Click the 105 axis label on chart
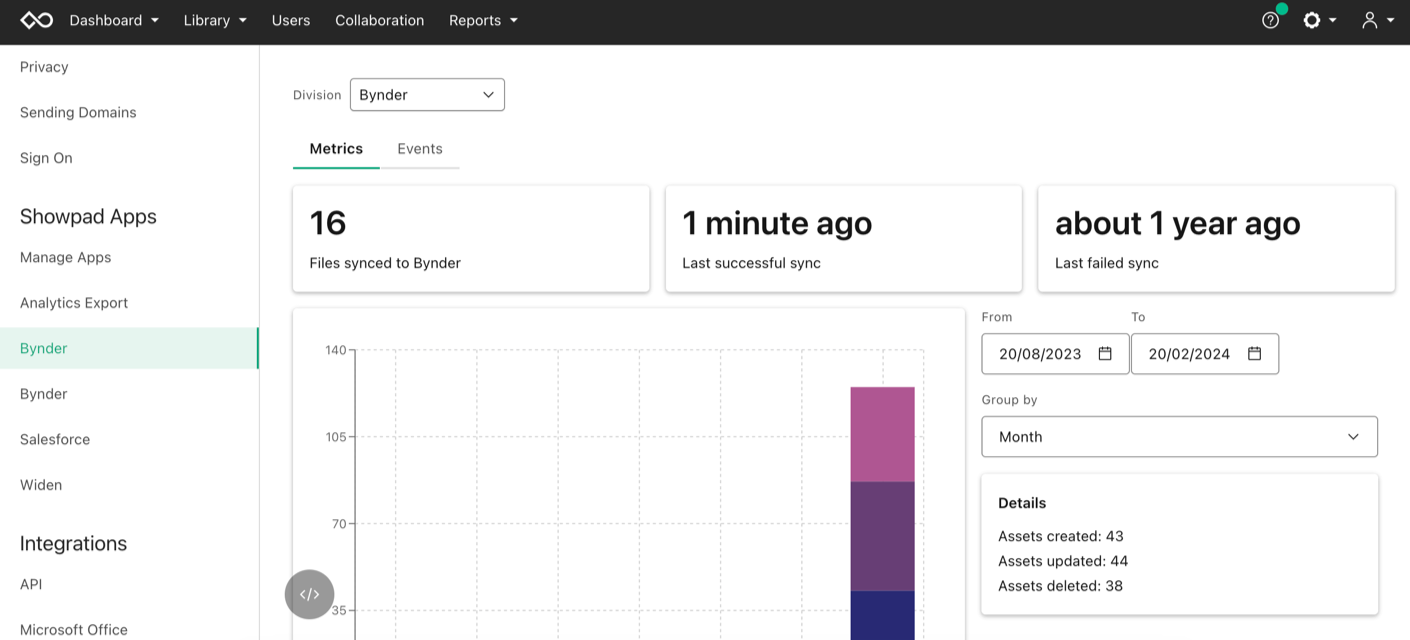The image size is (1410, 640). (x=336, y=437)
